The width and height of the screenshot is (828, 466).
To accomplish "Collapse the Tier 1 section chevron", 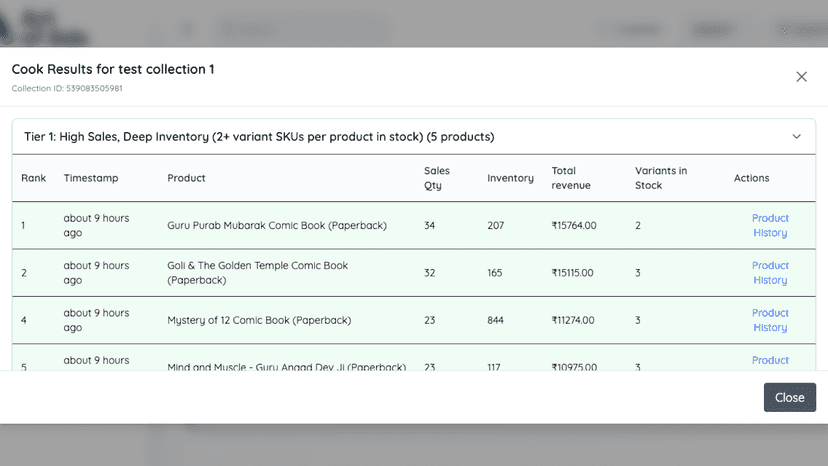I will click(796, 136).
